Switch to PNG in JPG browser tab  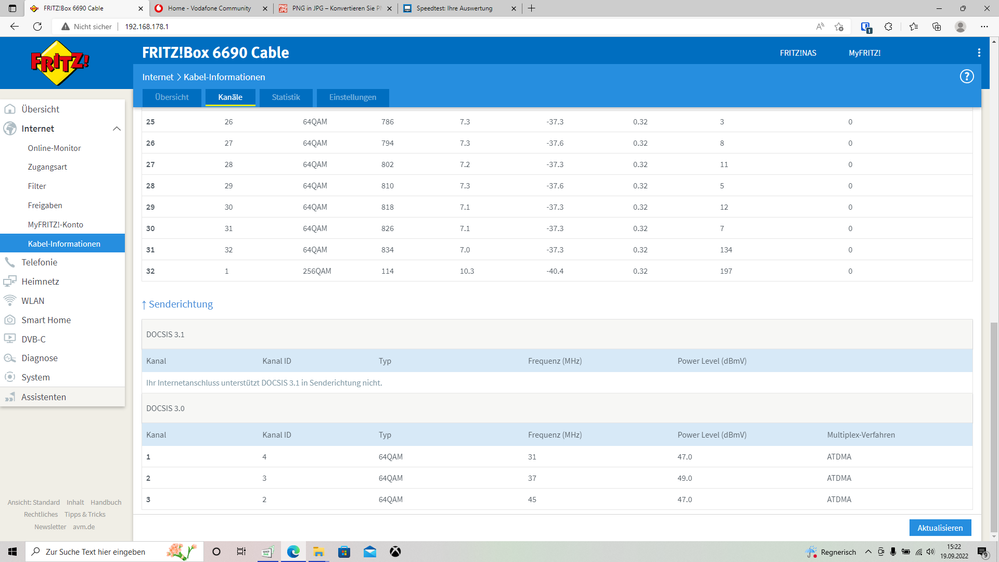coord(336,8)
